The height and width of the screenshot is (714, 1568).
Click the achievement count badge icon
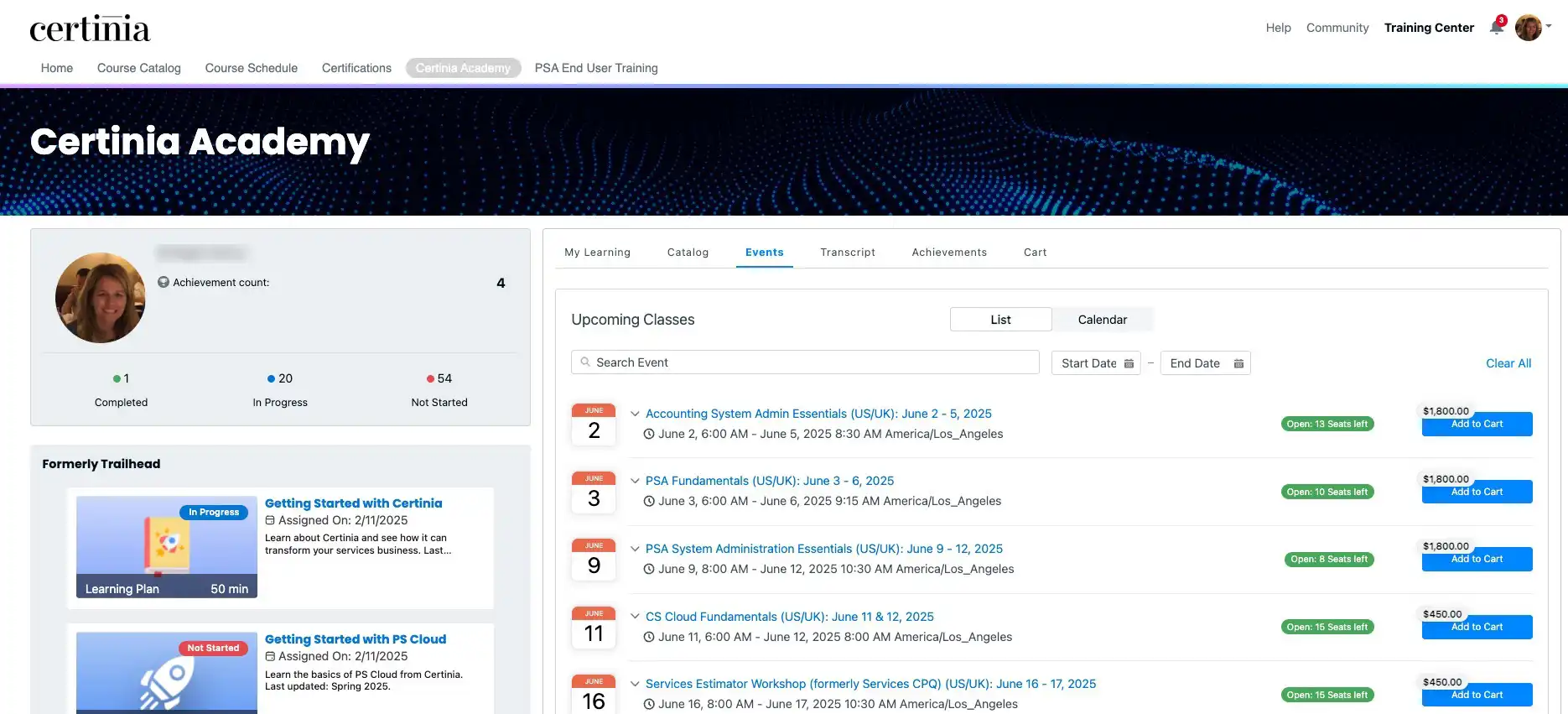[164, 282]
